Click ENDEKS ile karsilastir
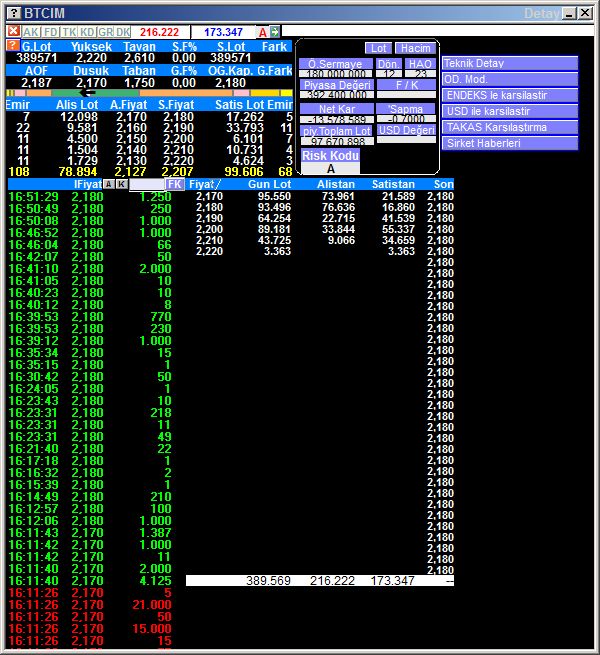The height and width of the screenshot is (655, 600). (510, 95)
